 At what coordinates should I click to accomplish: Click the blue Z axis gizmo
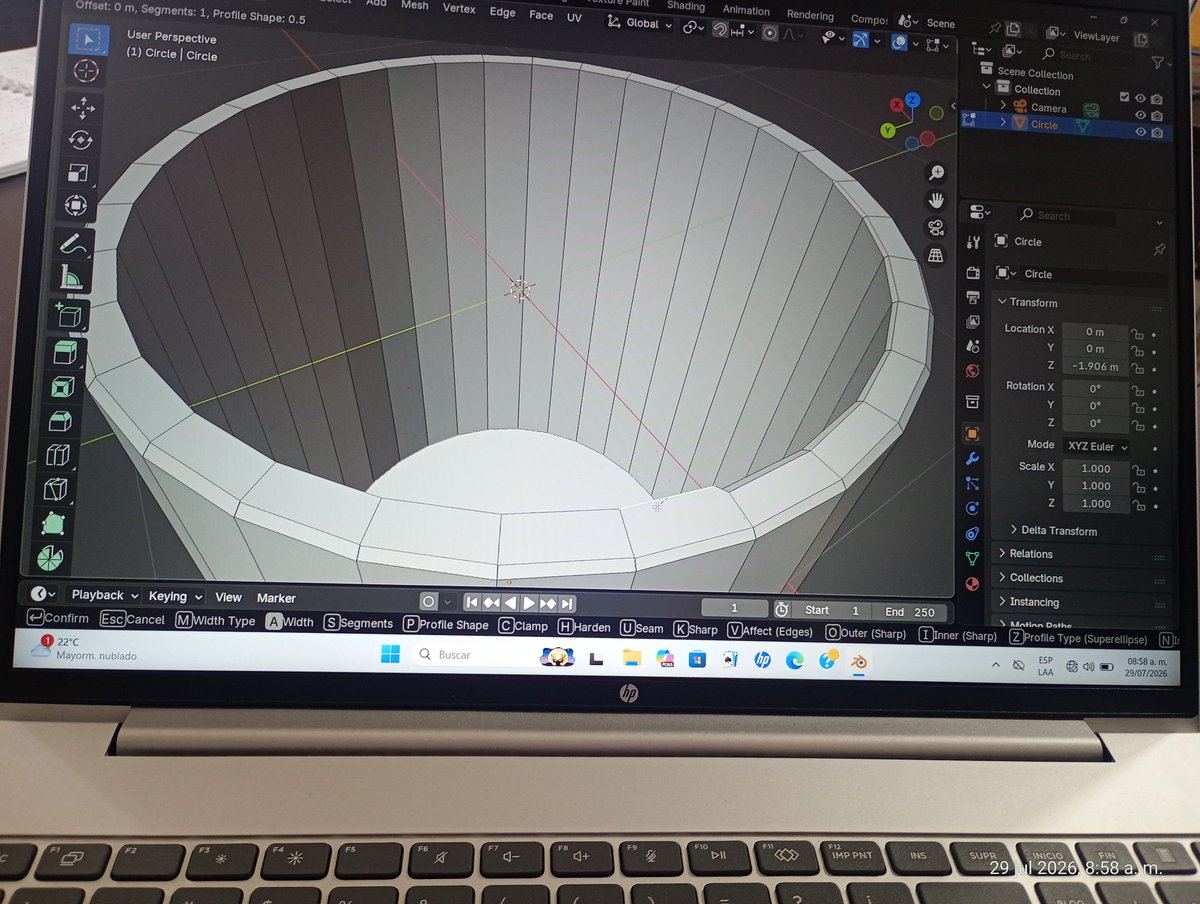tap(913, 101)
